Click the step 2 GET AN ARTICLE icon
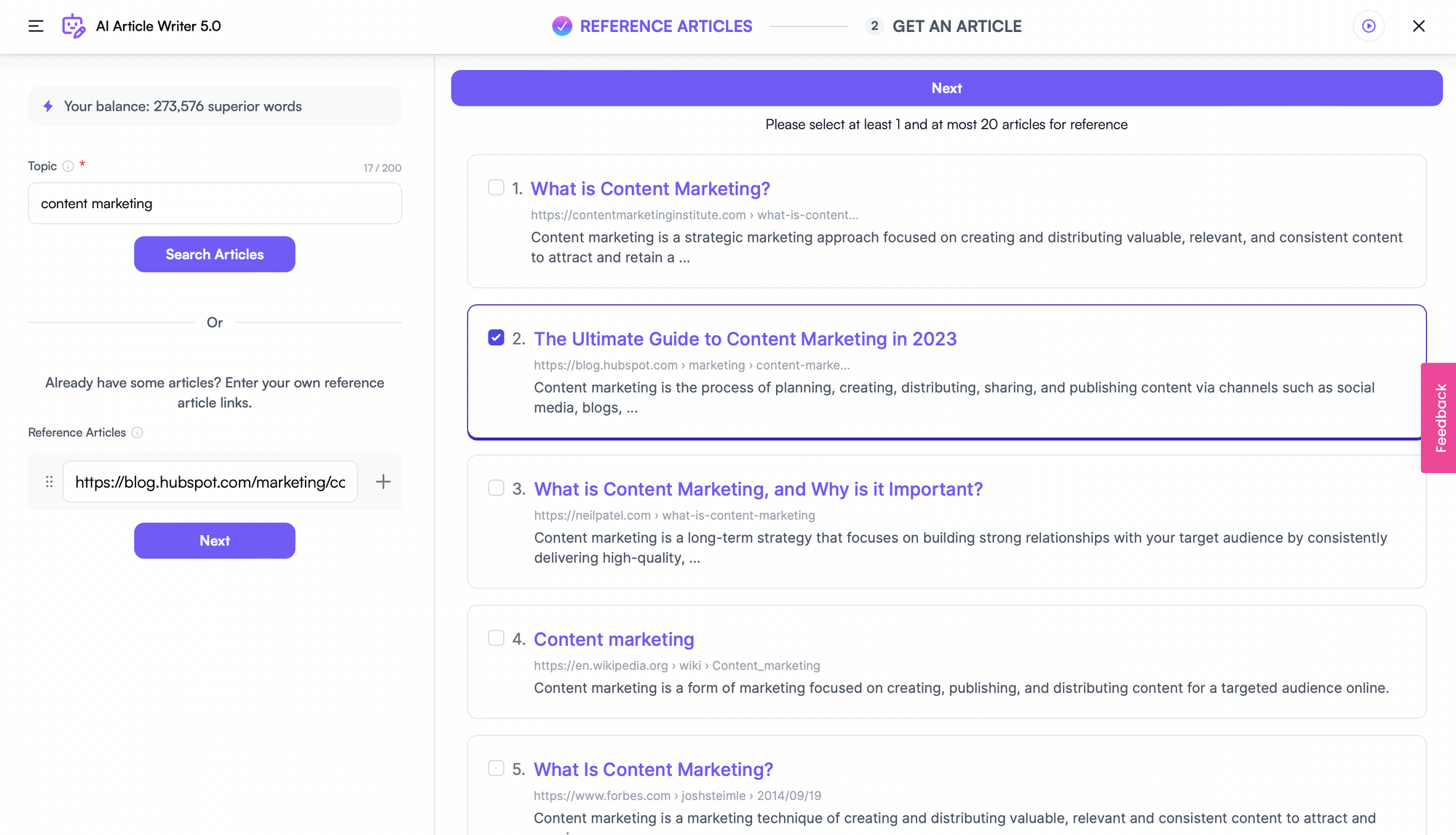 873,25
